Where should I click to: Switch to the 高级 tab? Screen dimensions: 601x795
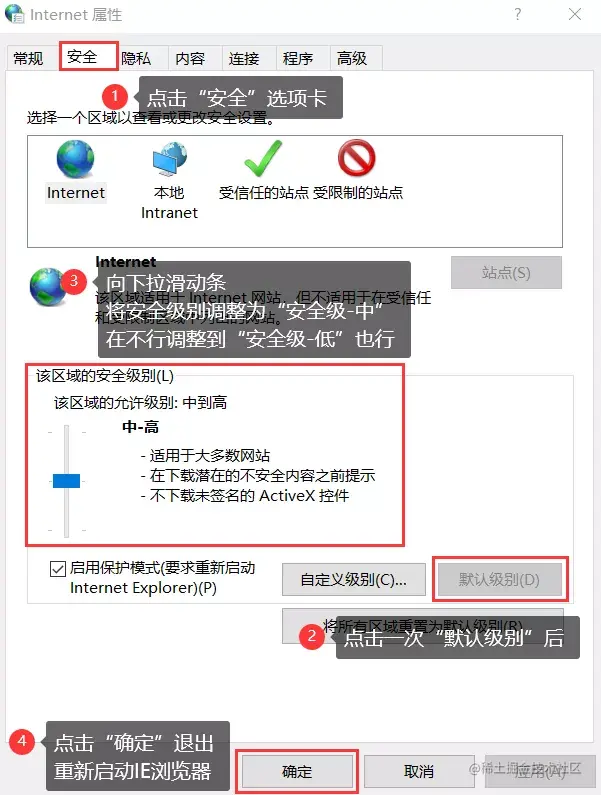coord(352,58)
